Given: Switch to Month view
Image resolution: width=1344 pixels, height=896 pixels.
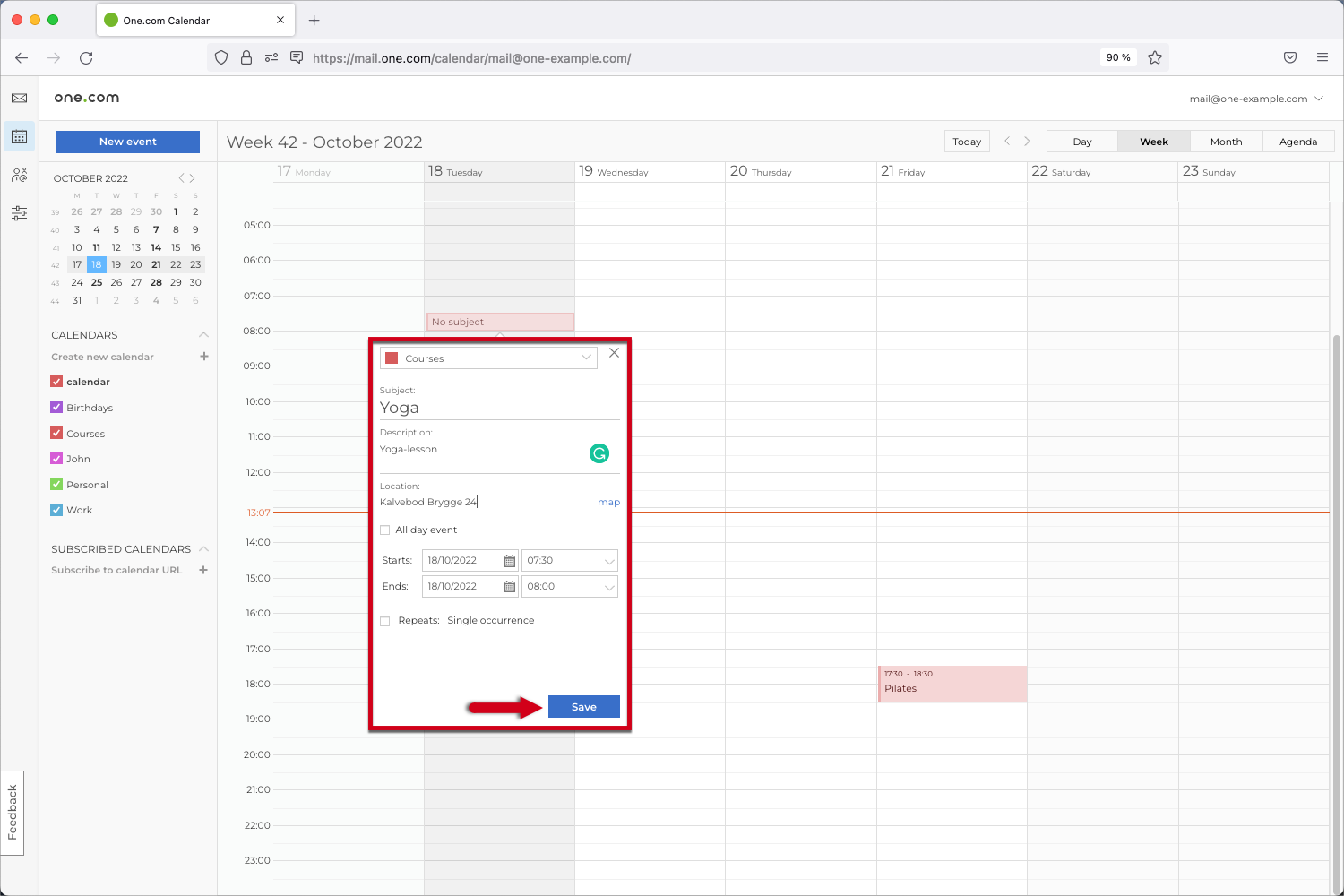Looking at the screenshot, I should 1227,142.
